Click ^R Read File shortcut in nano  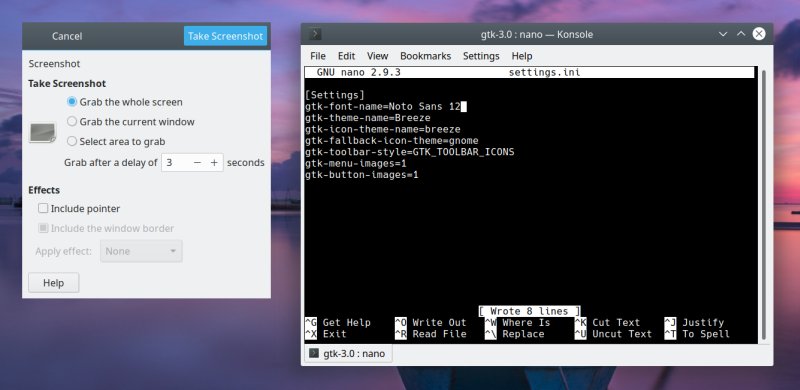(431, 334)
